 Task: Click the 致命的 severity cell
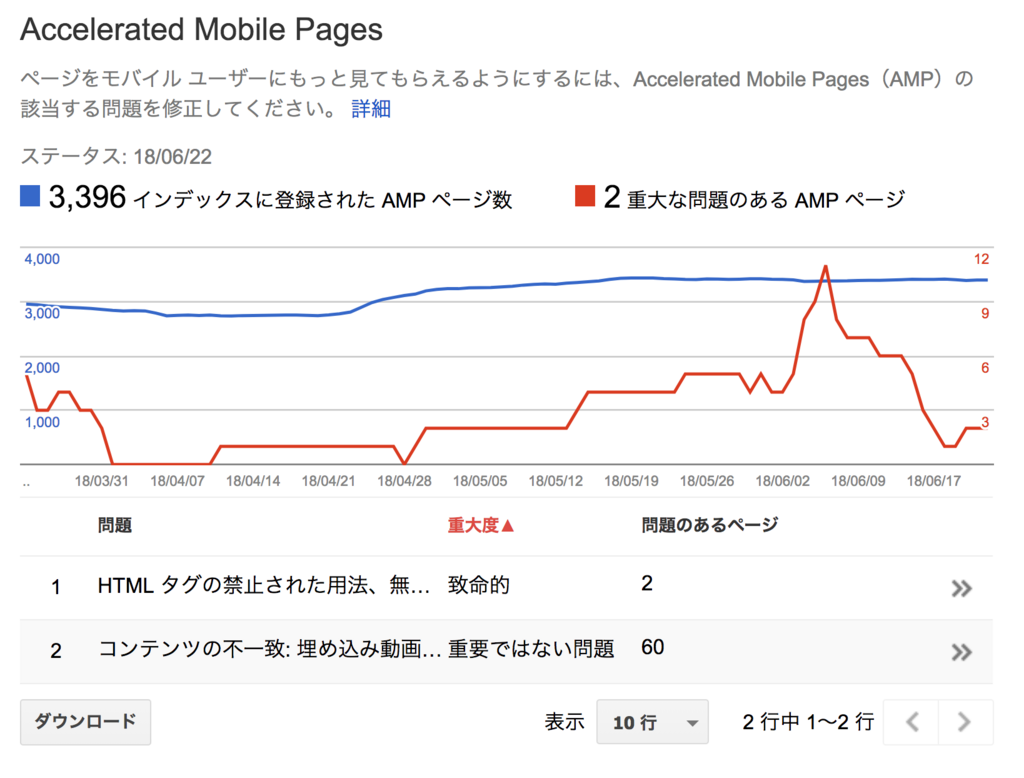[x=479, y=585]
